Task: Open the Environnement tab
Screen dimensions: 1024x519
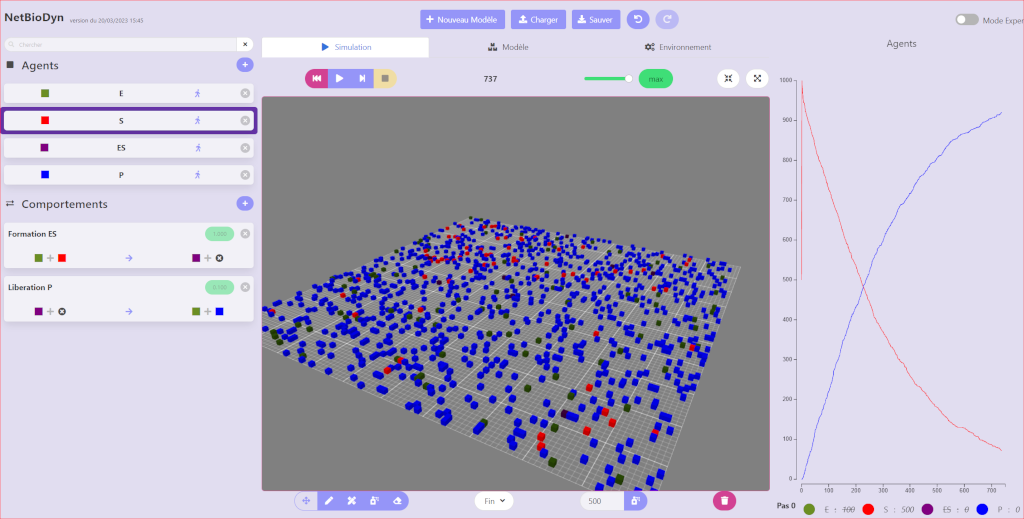Action: pyautogui.click(x=677, y=47)
